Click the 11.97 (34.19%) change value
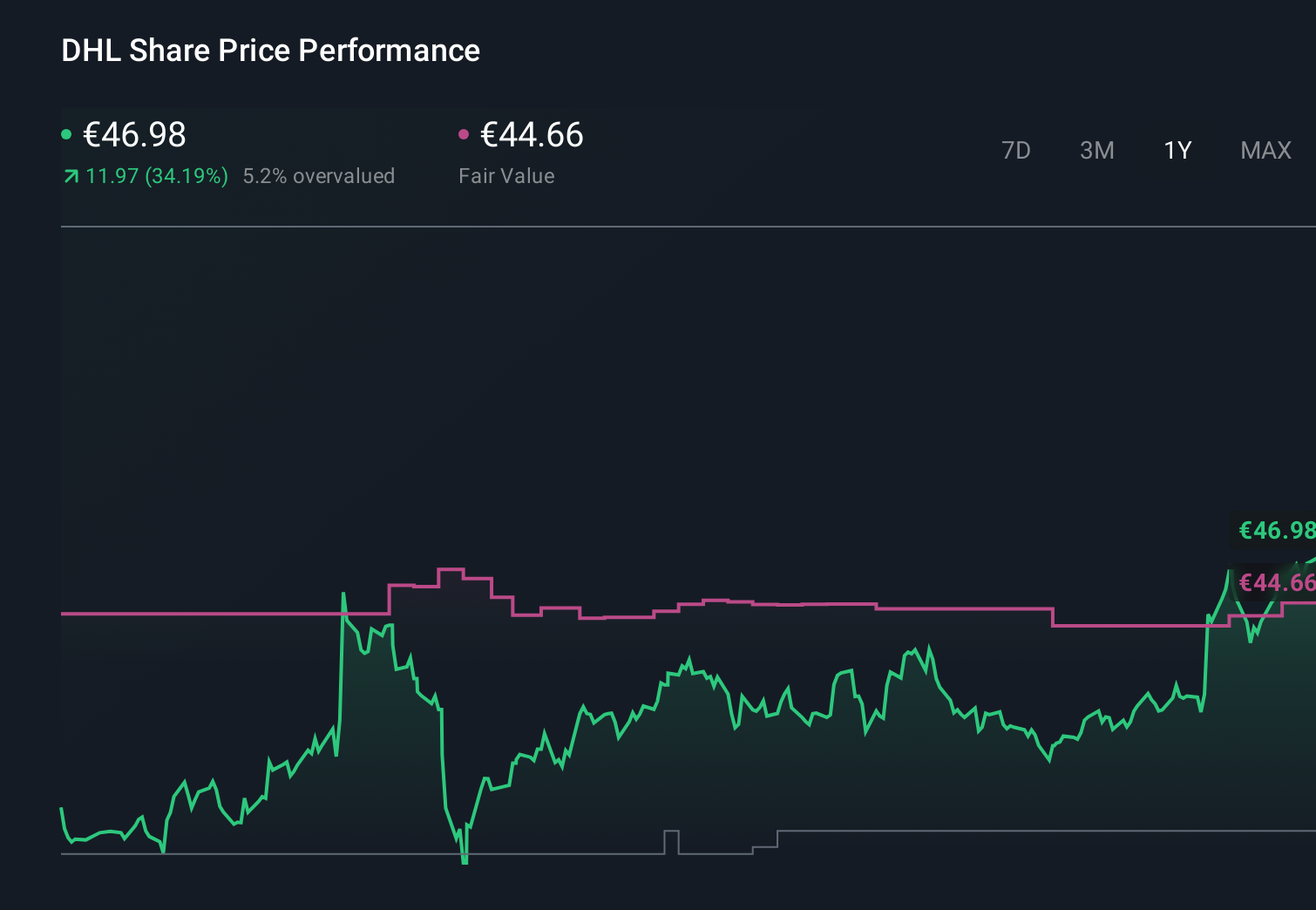1316x910 pixels. tap(157, 176)
